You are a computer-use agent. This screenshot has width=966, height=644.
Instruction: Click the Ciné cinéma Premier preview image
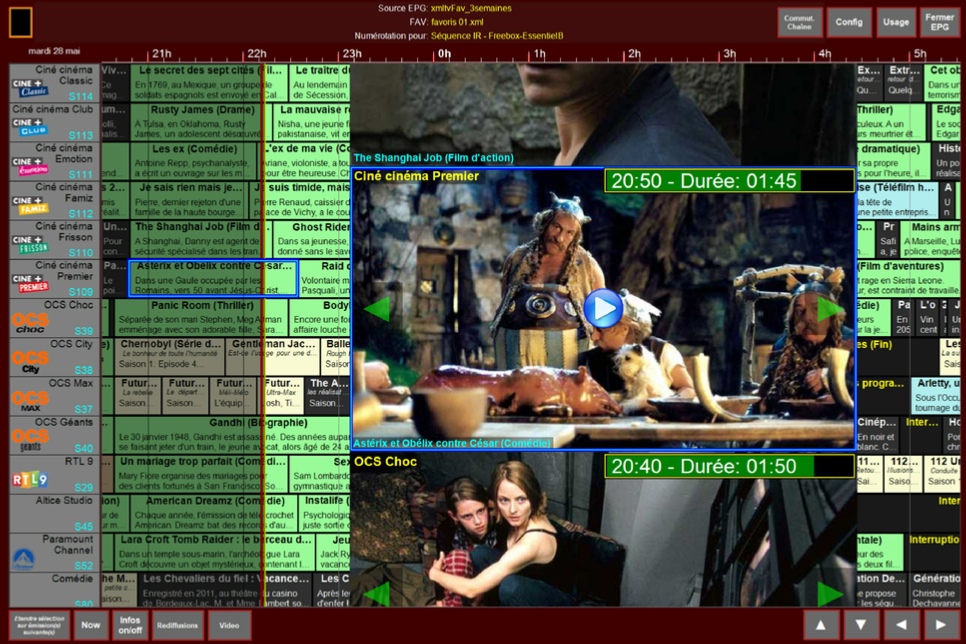pos(603,308)
